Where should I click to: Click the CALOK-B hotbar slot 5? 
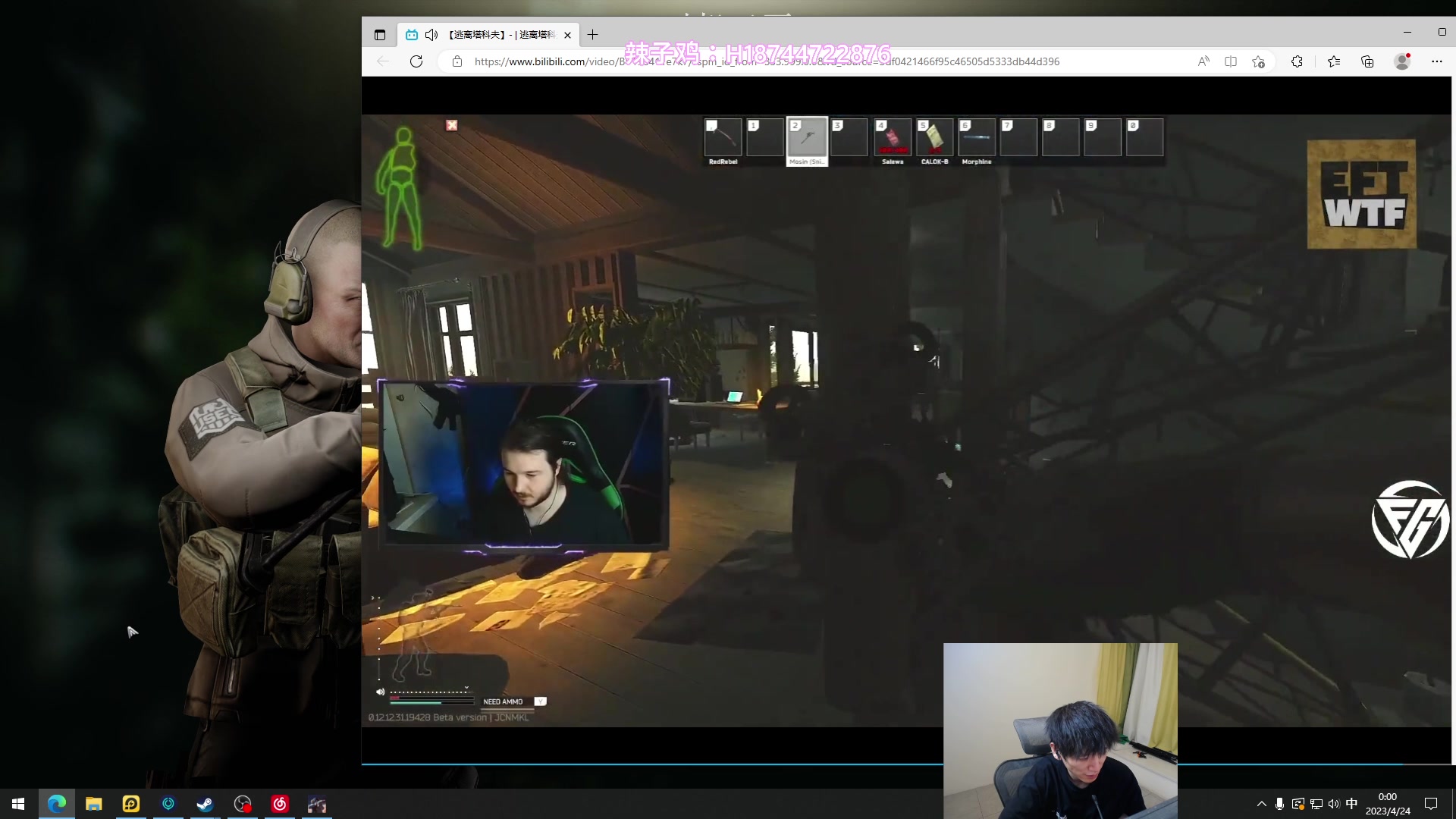(934, 142)
